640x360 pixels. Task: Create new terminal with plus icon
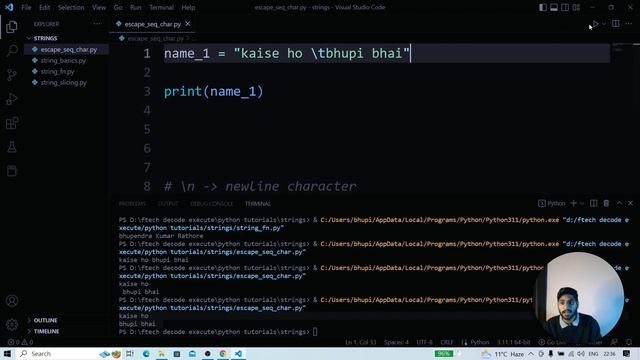[573, 203]
